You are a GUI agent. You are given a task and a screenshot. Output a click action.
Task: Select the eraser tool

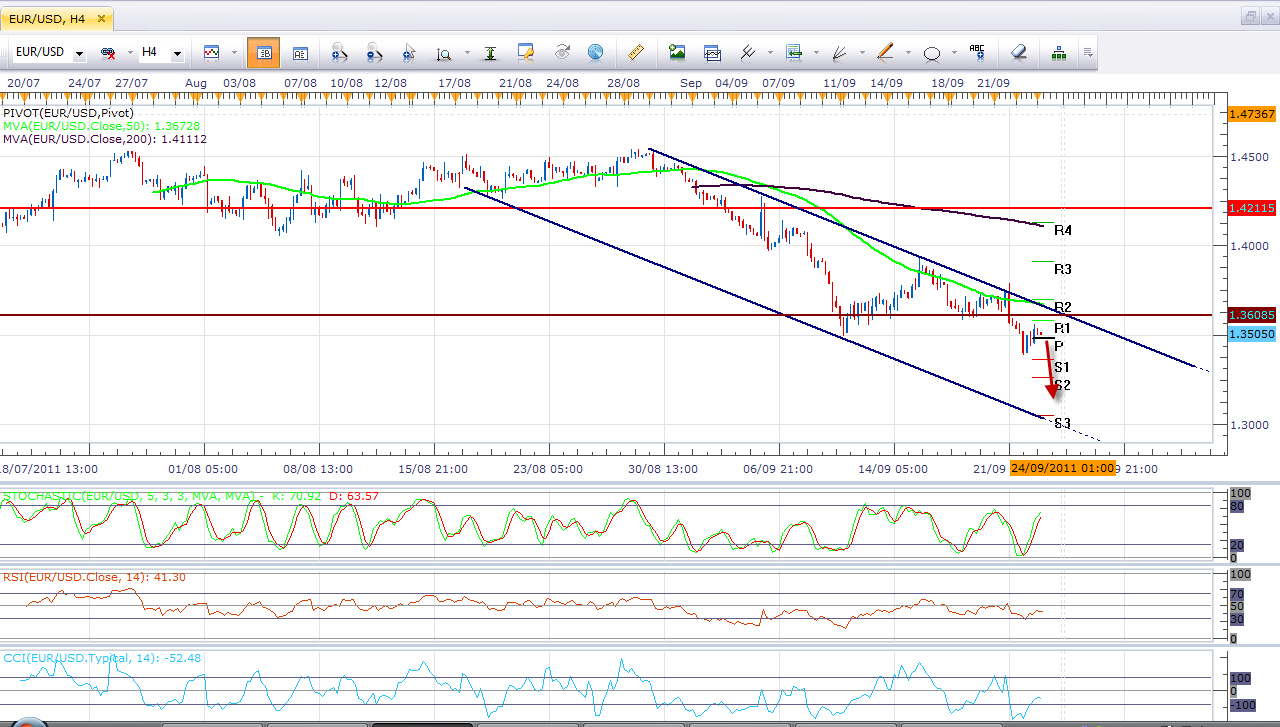(1018, 52)
